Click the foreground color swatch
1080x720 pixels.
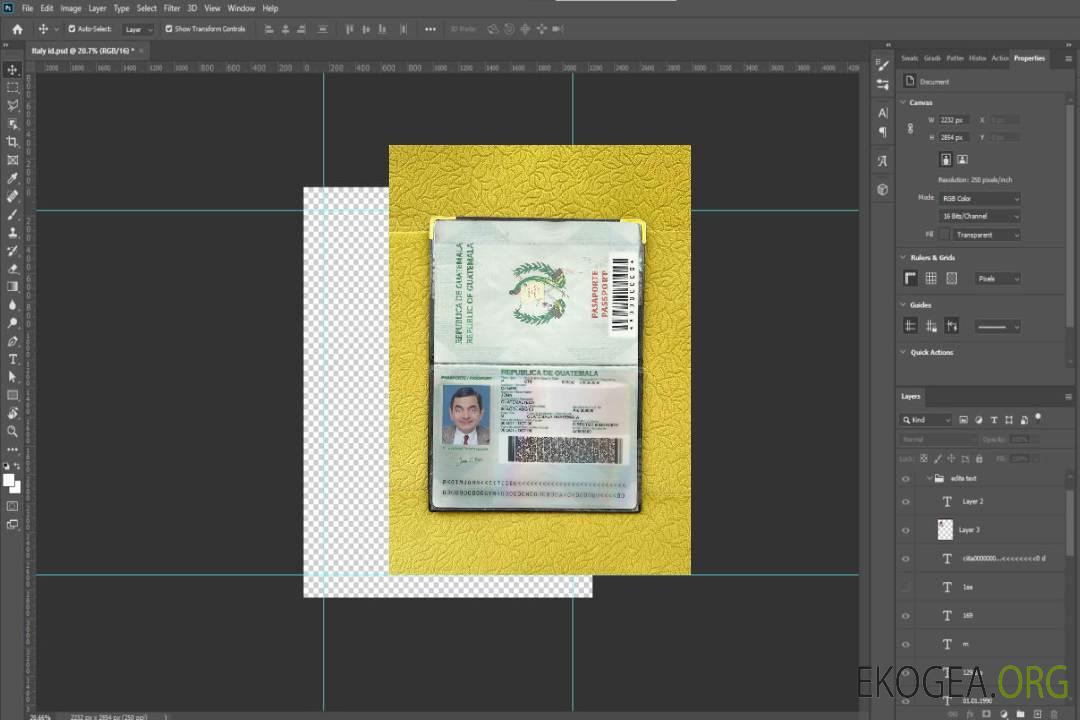tap(9, 480)
